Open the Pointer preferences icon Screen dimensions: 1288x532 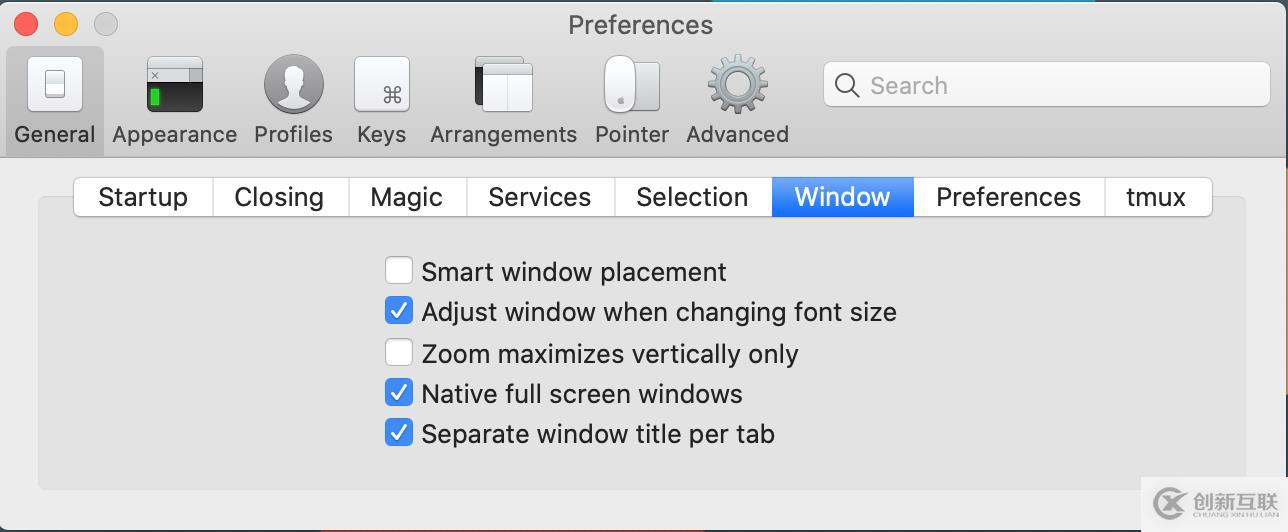point(632,84)
